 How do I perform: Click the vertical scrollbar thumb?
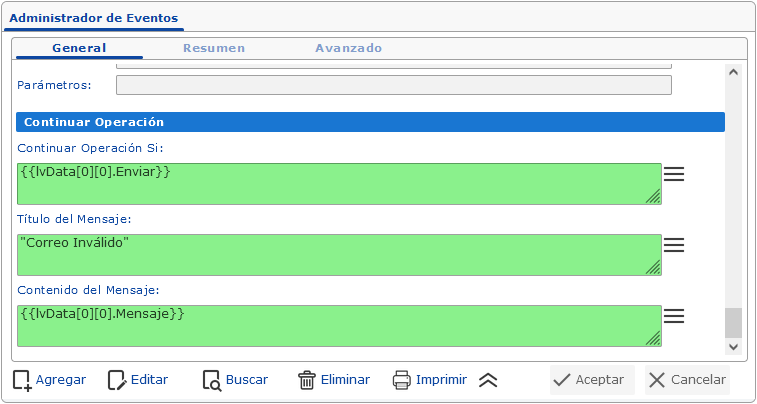coord(733,323)
